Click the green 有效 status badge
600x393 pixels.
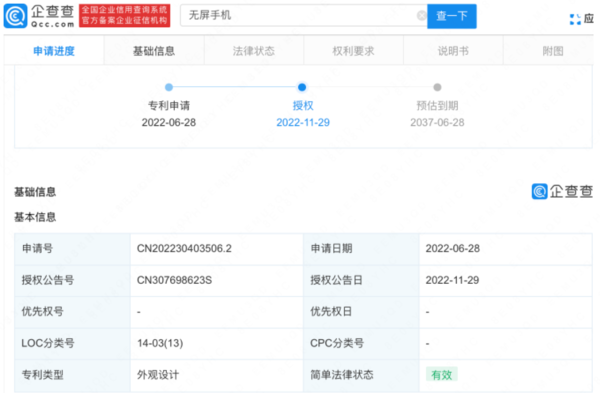(x=442, y=375)
